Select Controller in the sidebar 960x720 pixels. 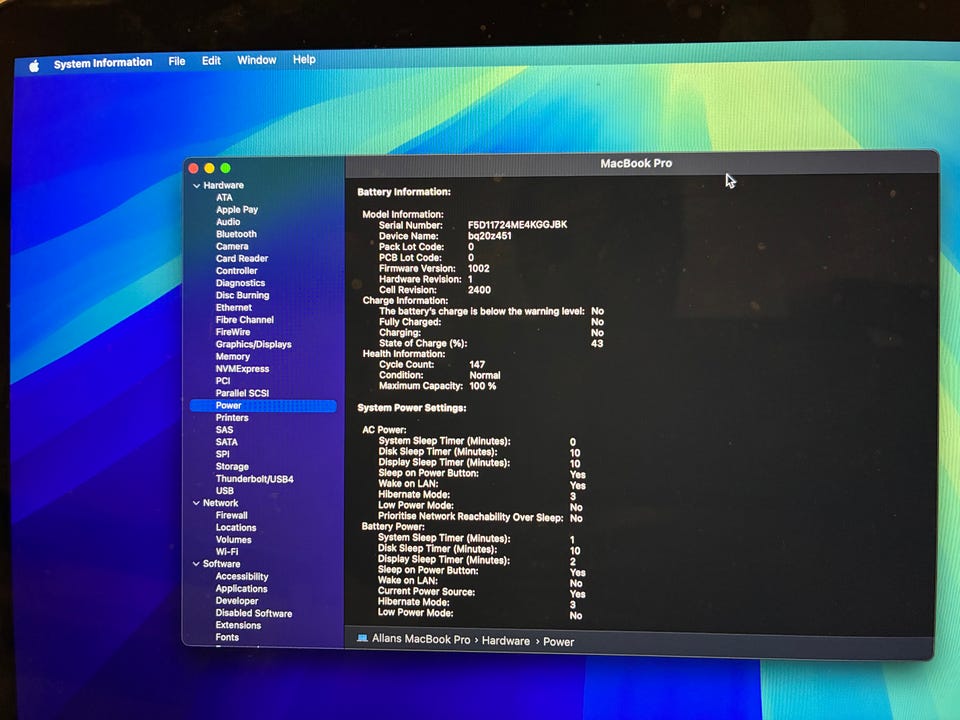[236, 271]
